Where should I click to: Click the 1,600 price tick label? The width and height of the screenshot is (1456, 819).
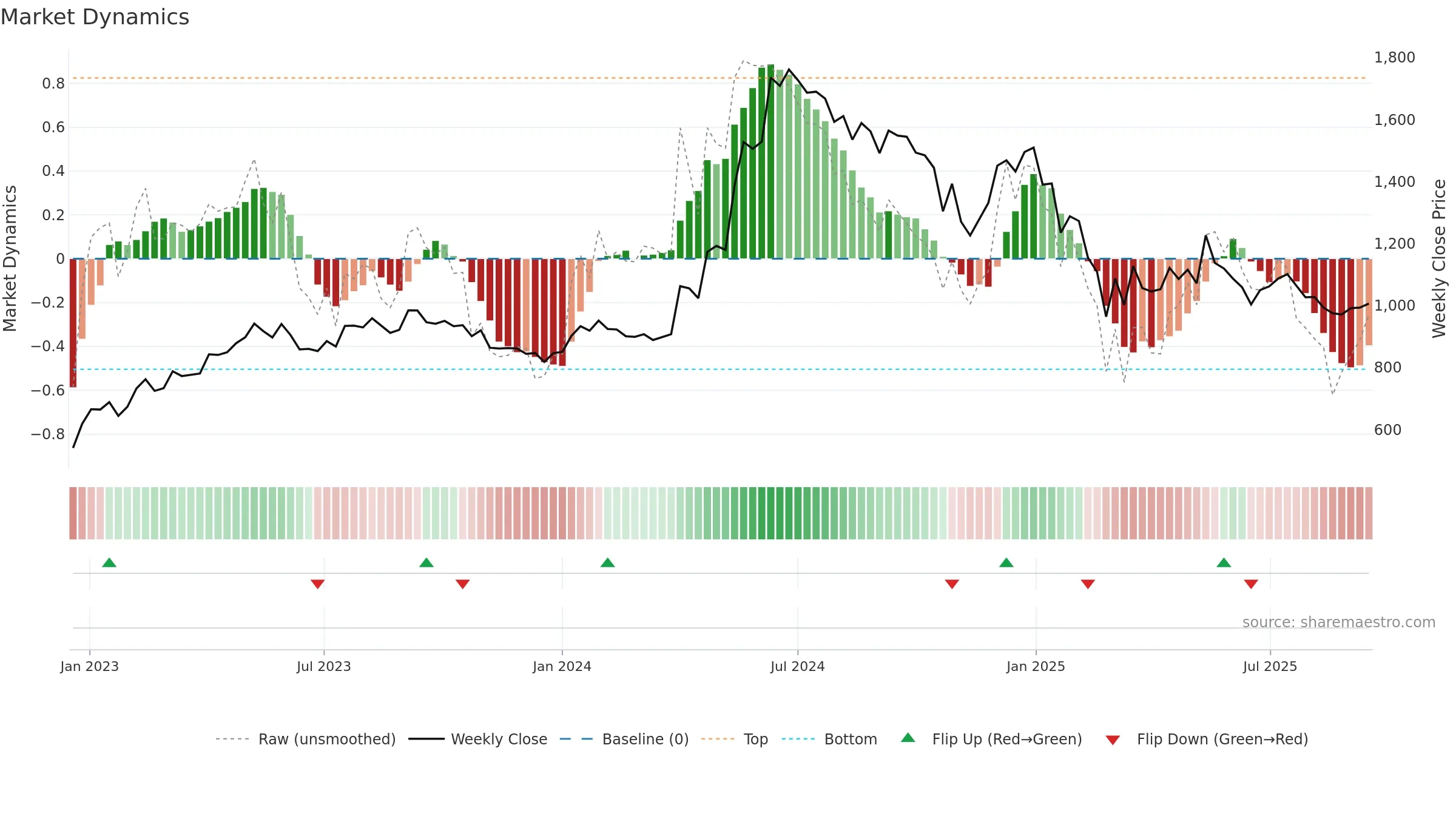coord(1395,120)
